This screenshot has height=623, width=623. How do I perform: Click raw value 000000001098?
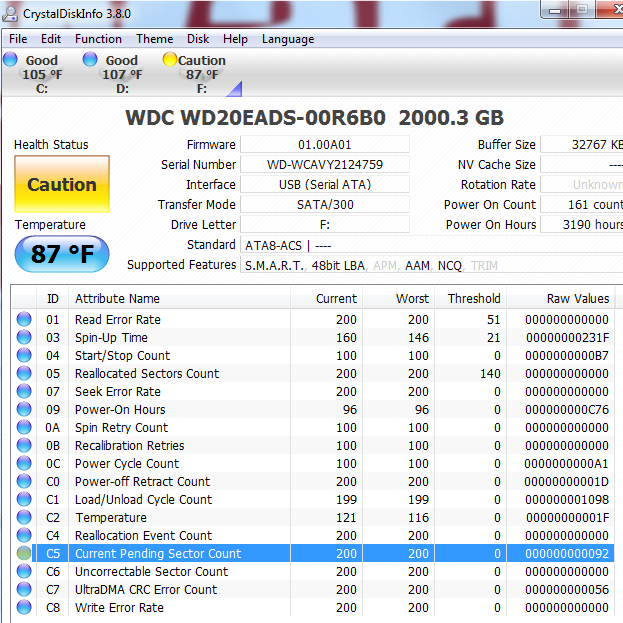point(567,499)
